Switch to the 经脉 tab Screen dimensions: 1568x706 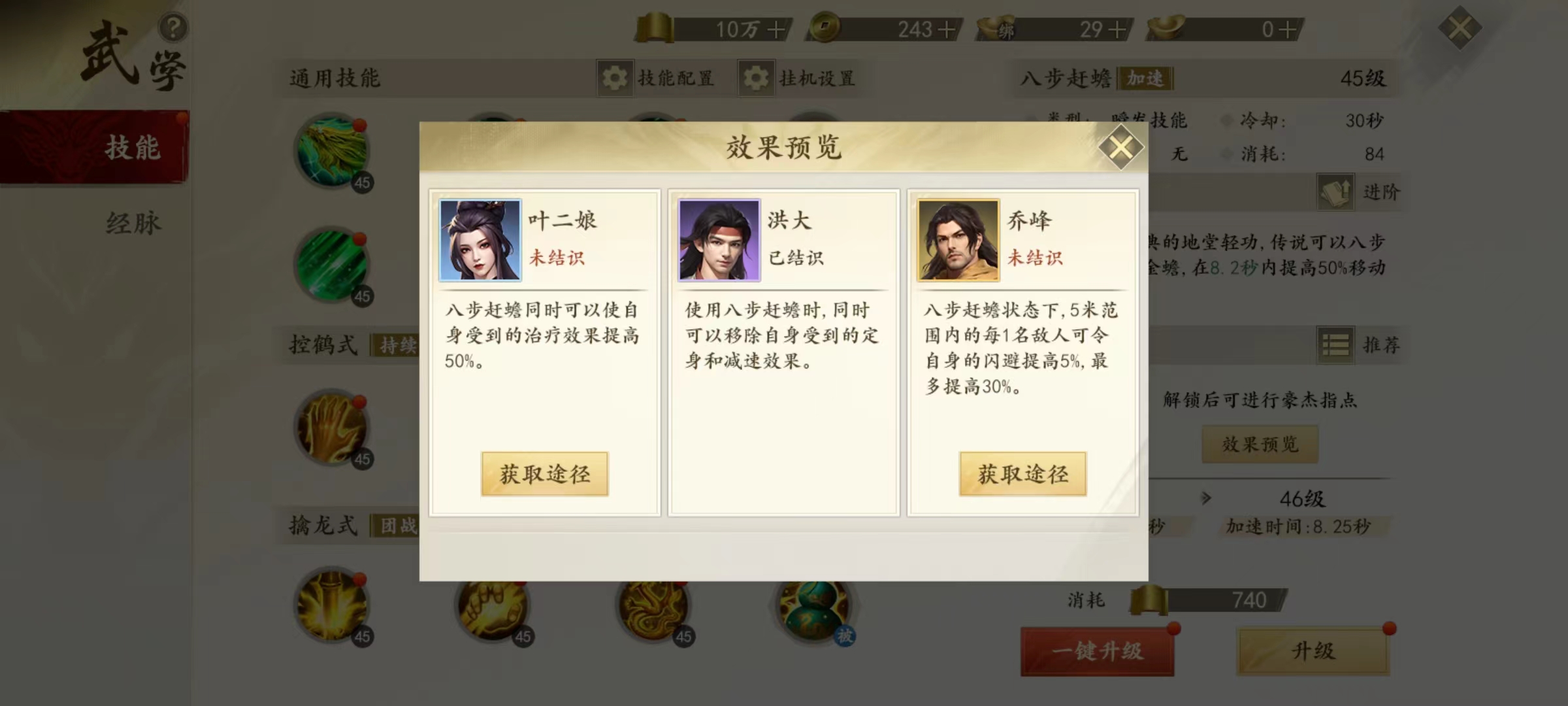click(133, 224)
